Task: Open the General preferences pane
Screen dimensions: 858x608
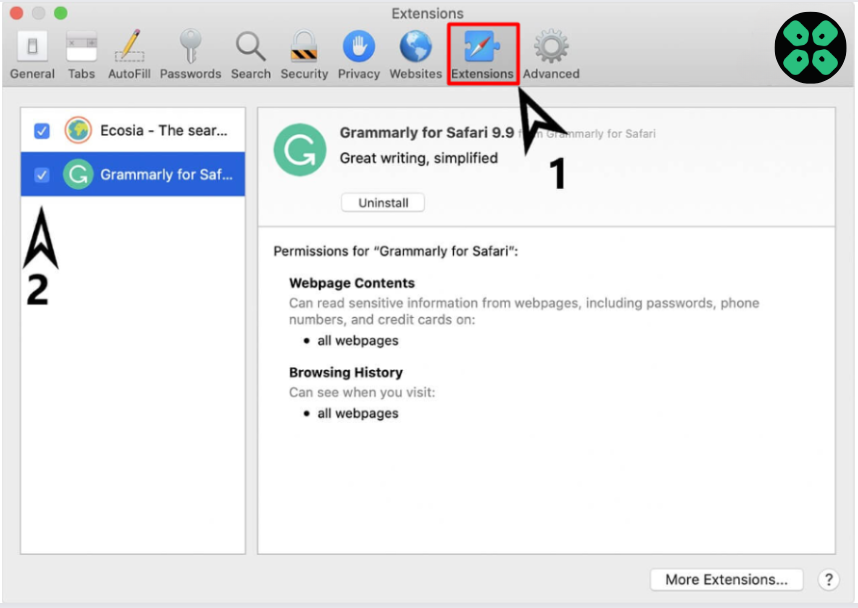Action: click(x=32, y=54)
